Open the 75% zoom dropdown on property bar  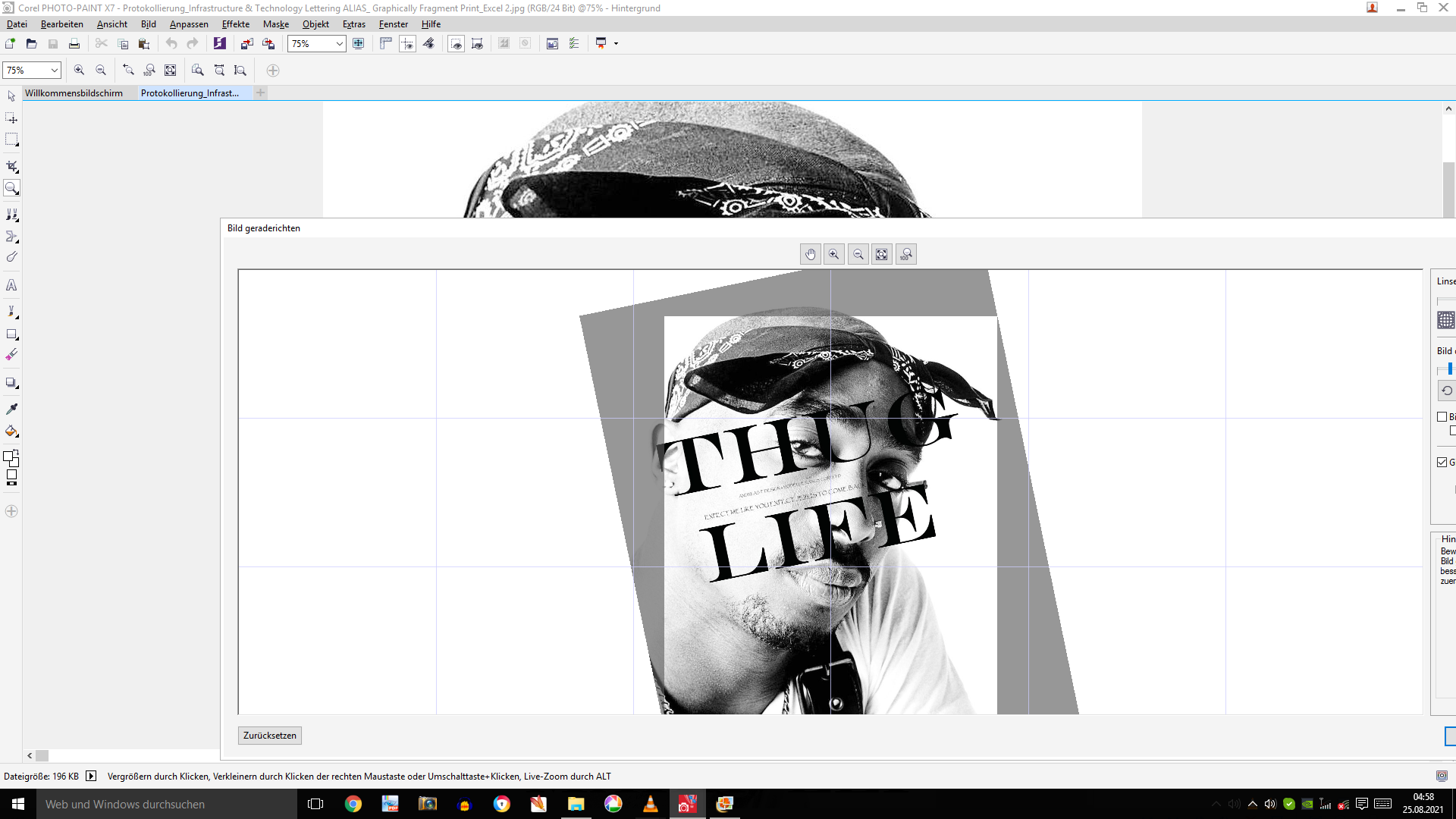point(55,71)
